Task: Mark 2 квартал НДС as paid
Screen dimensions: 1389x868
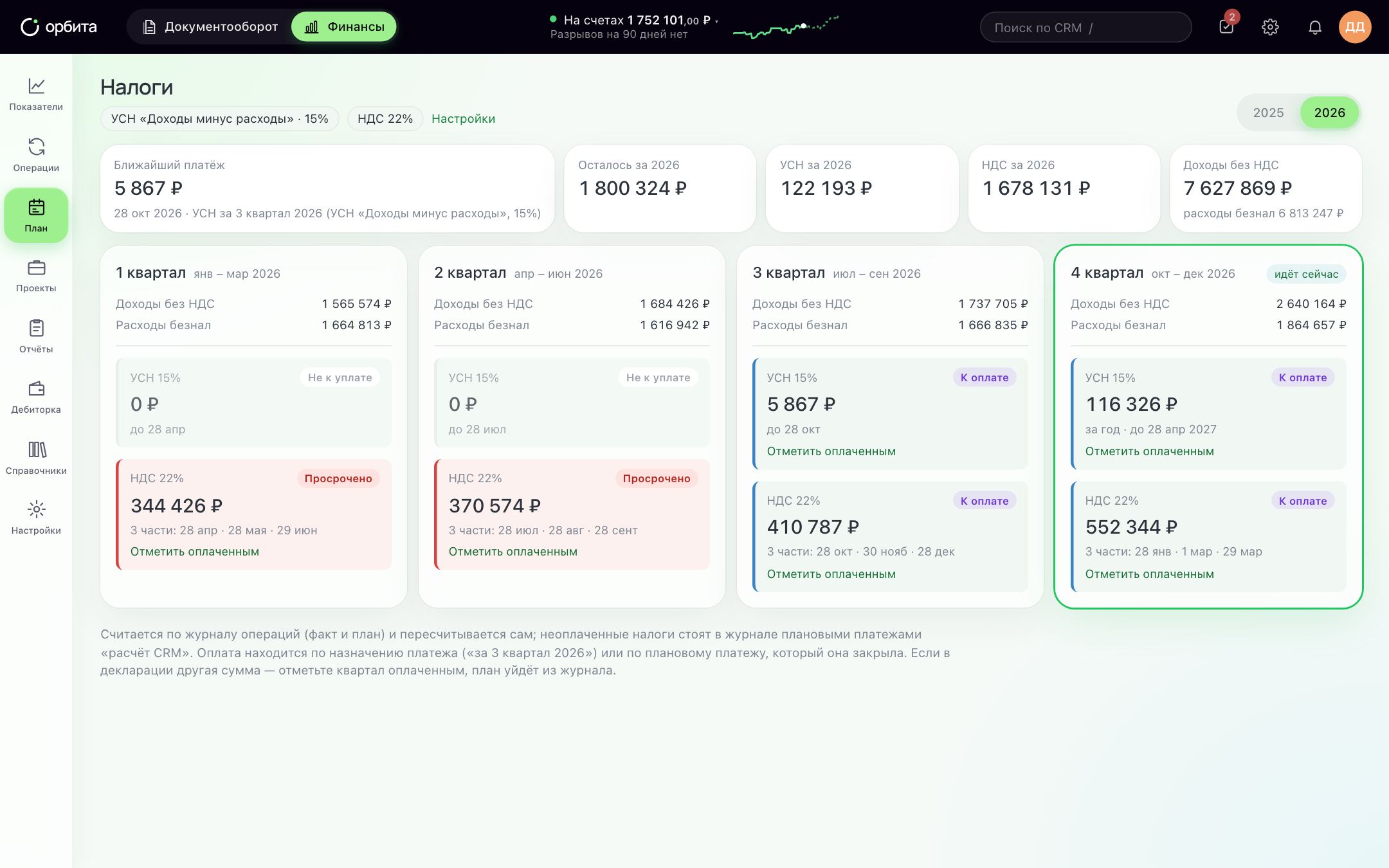Action: pos(513,552)
